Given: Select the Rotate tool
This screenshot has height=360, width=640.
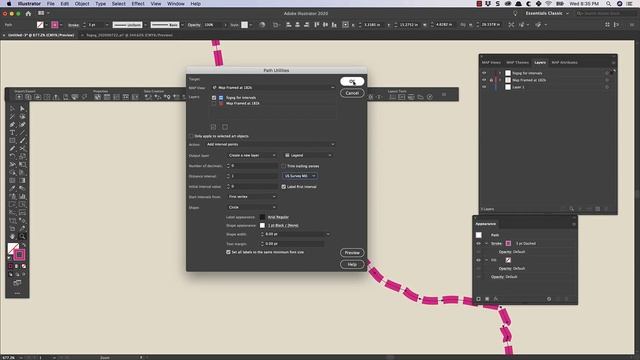Looking at the screenshot, I should click(x=12, y=156).
